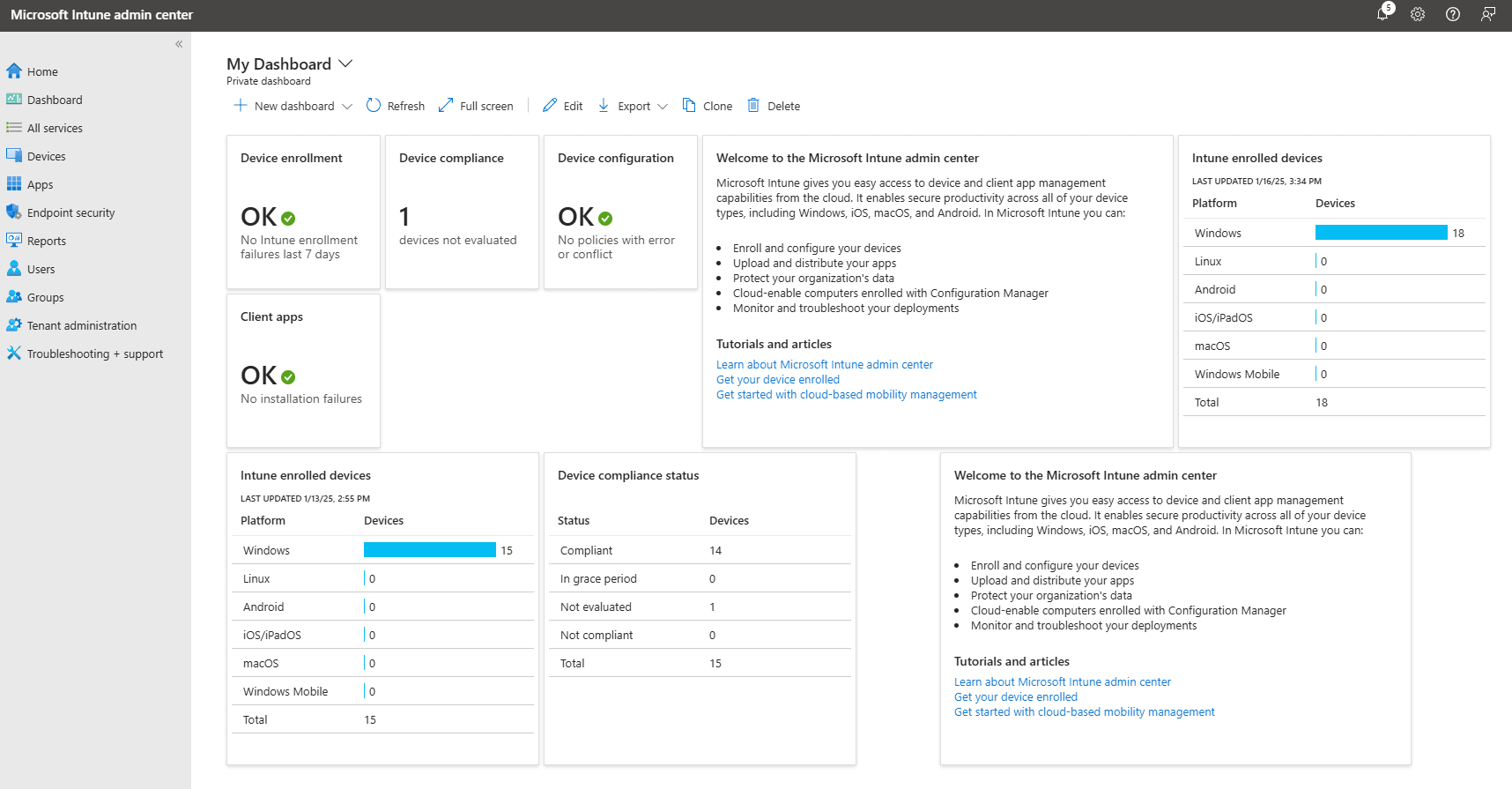Viewport: 1512px width, 789px height.
Task: Open the help question mark icon
Action: click(x=1453, y=14)
